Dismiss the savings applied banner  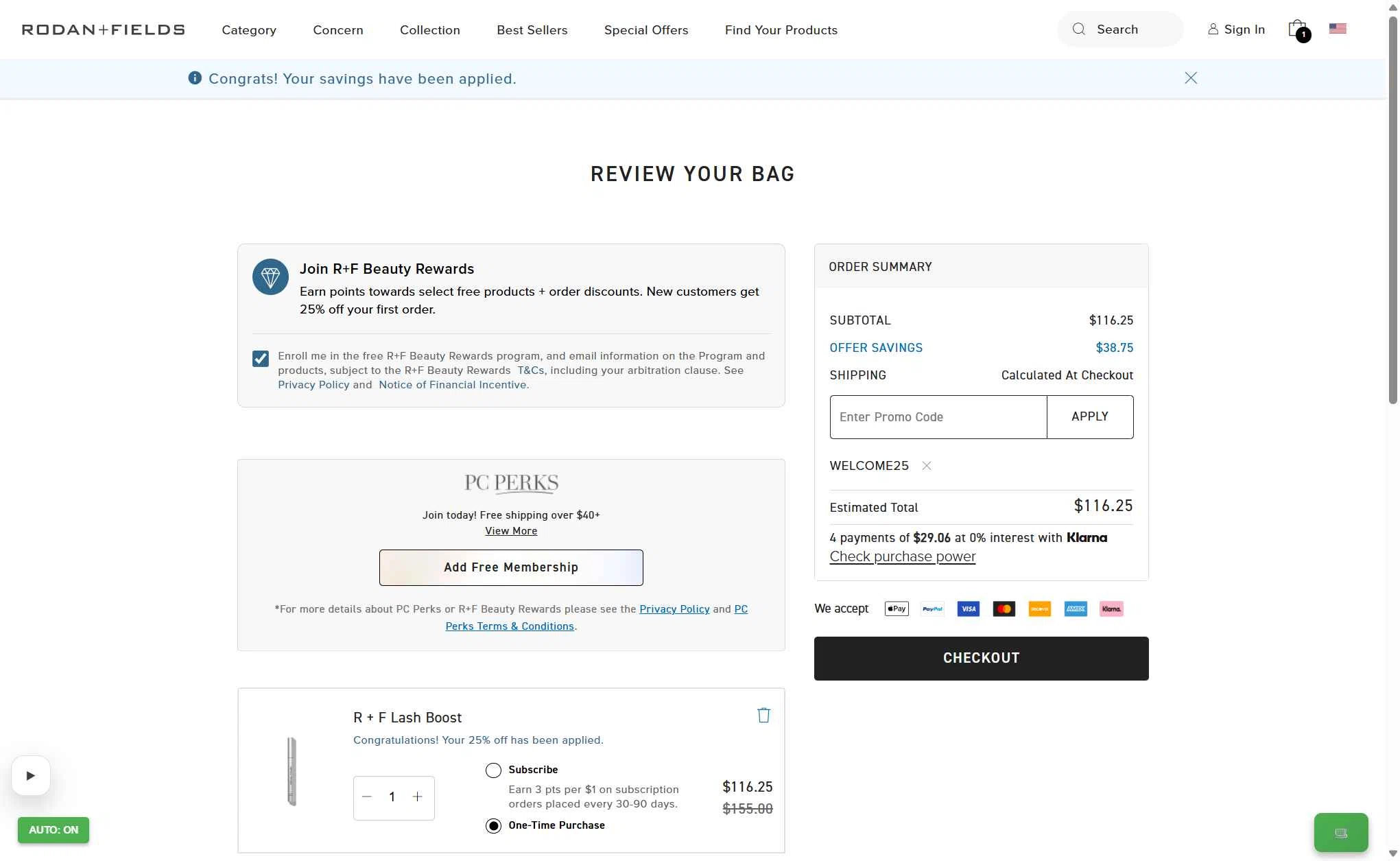point(1191,78)
